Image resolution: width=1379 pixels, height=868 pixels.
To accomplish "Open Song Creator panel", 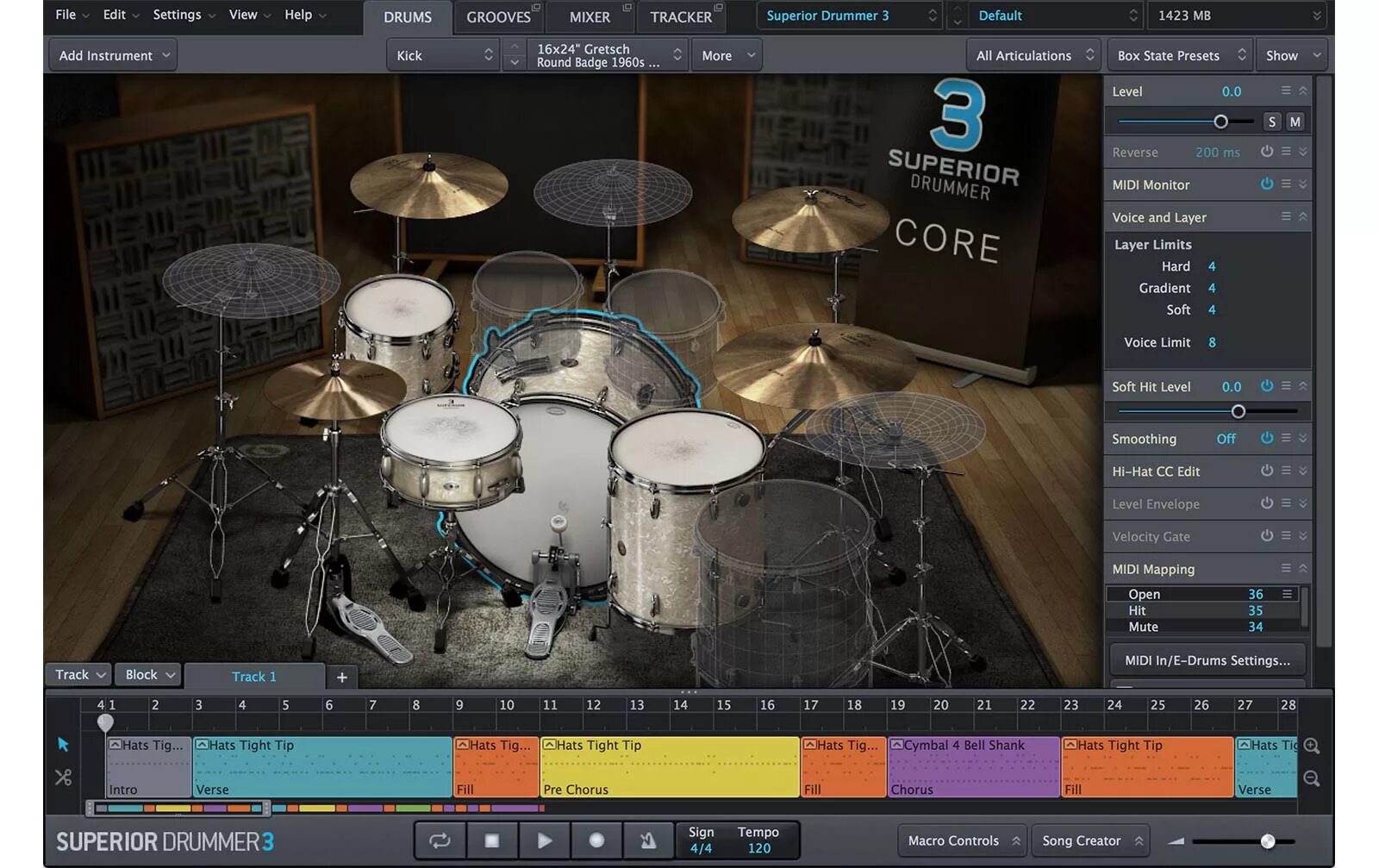I will click(x=1091, y=840).
